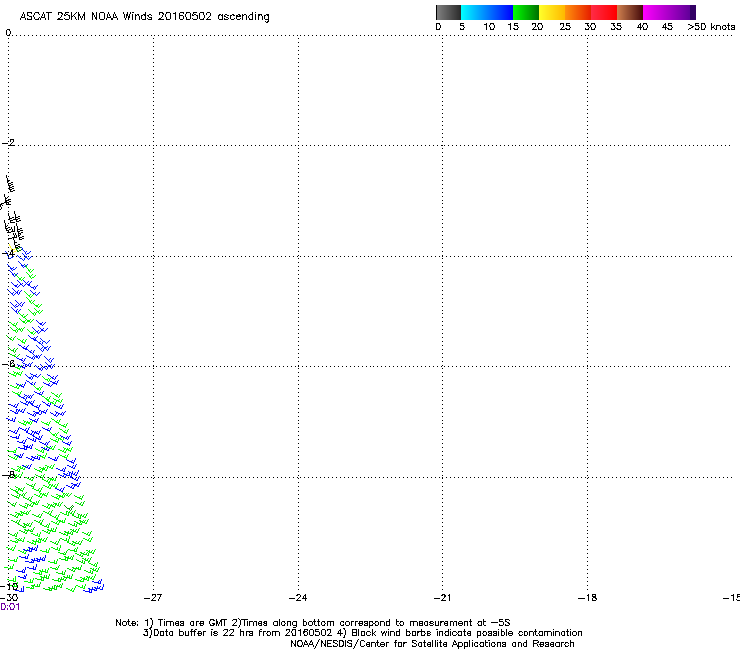740x650 pixels.
Task: Click the '-18' longitude axis label
Action: (x=587, y=598)
